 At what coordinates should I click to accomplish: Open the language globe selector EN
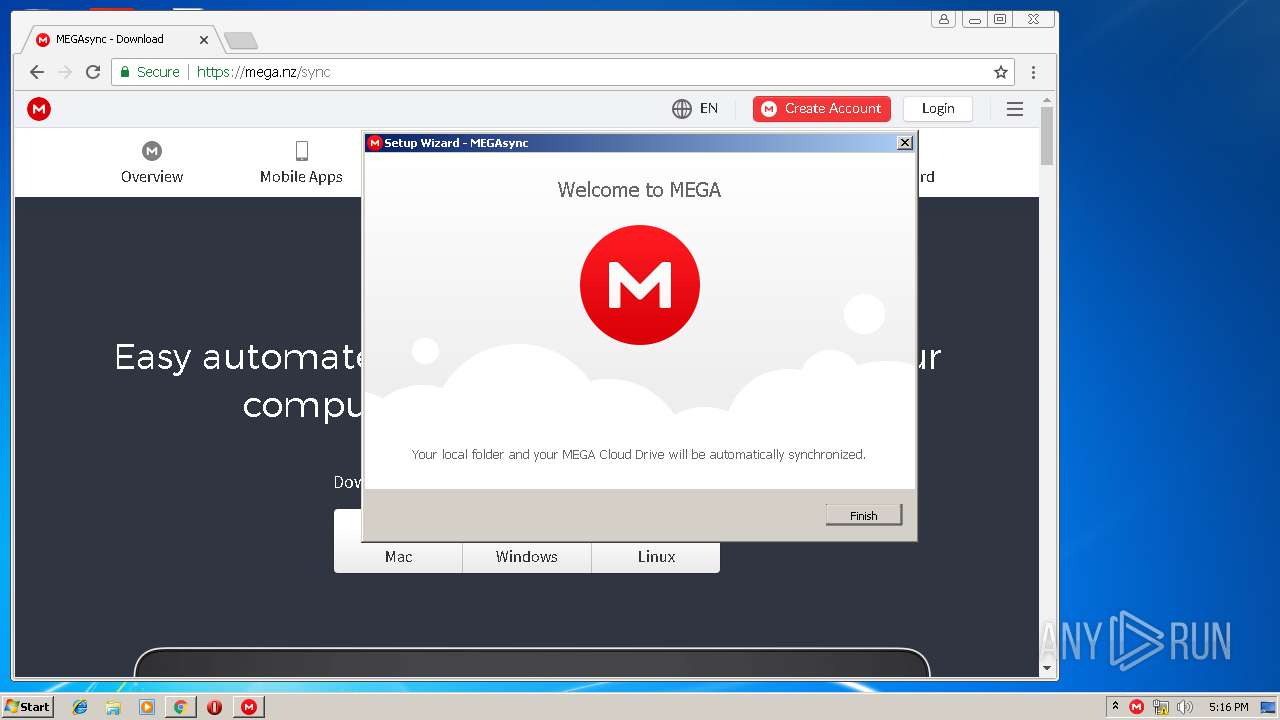point(695,108)
